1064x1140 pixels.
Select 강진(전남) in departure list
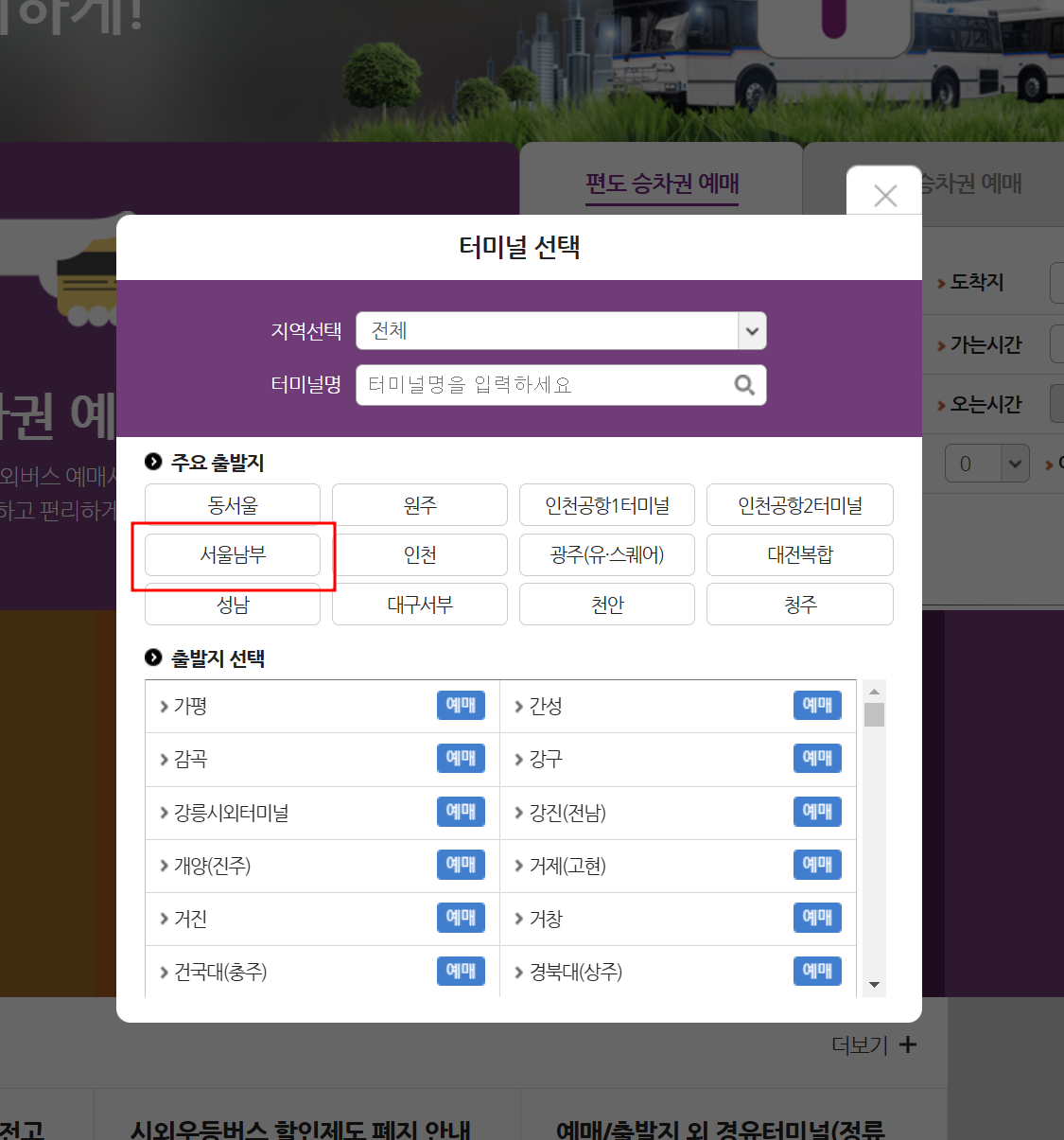[567, 813]
